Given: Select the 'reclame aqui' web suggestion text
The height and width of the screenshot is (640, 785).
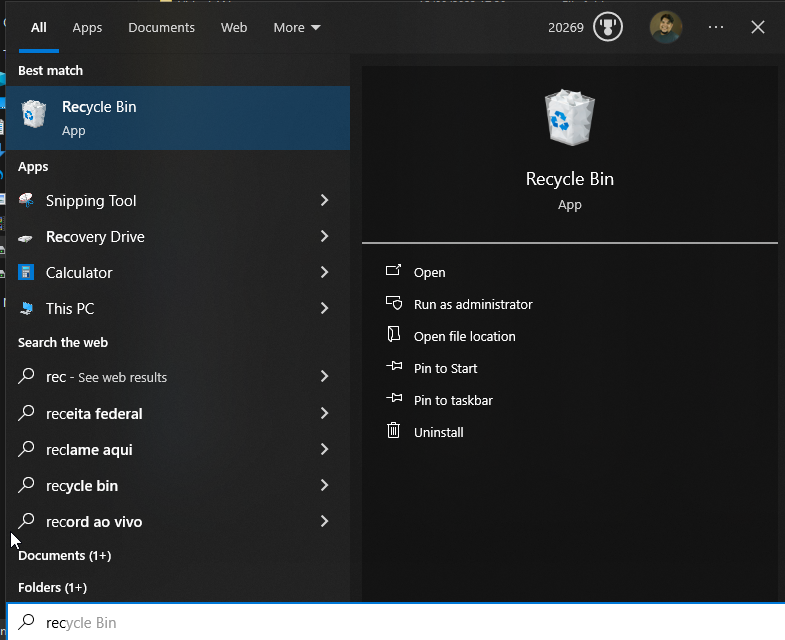Looking at the screenshot, I should (89, 450).
